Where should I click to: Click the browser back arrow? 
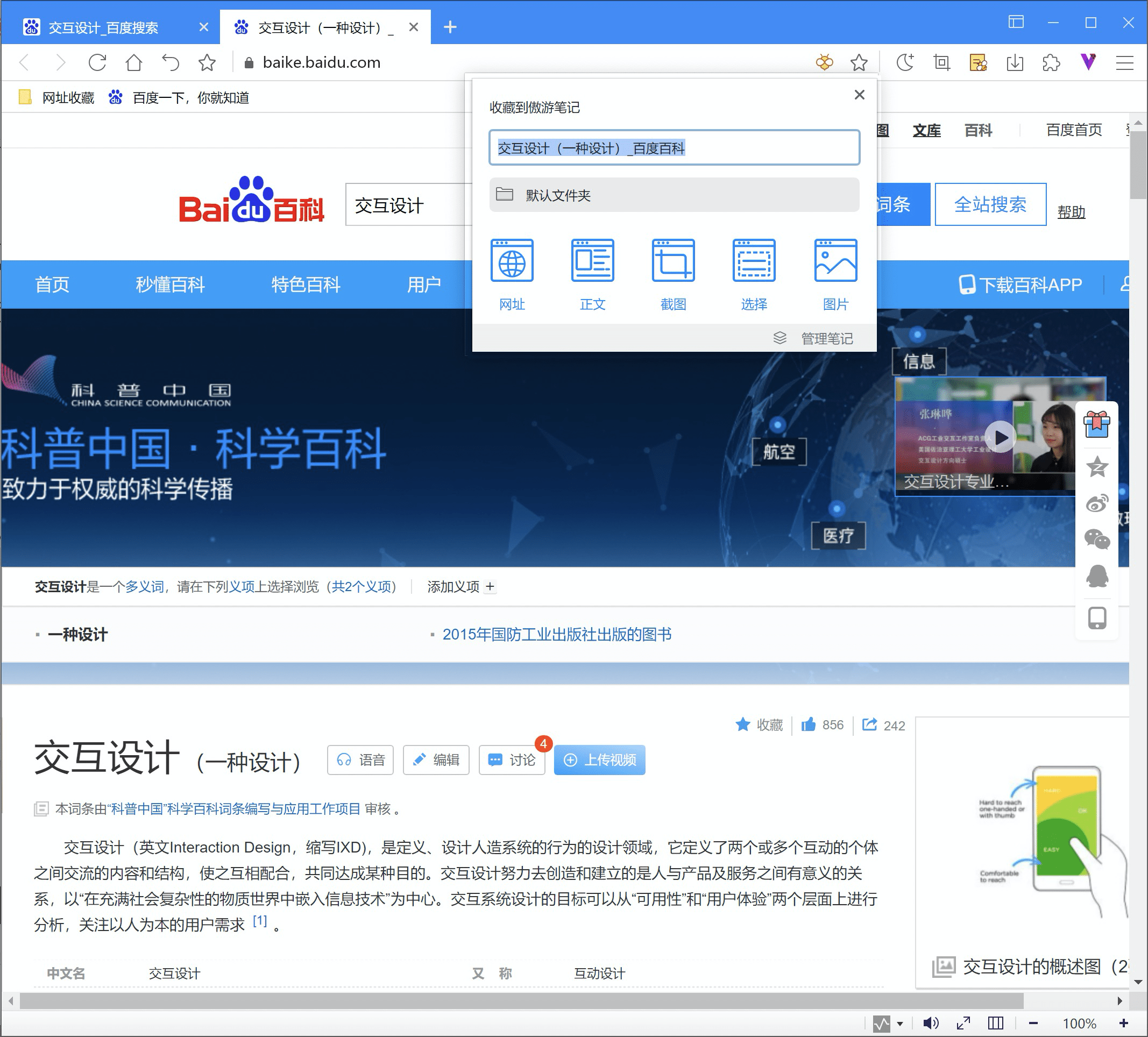(25, 62)
